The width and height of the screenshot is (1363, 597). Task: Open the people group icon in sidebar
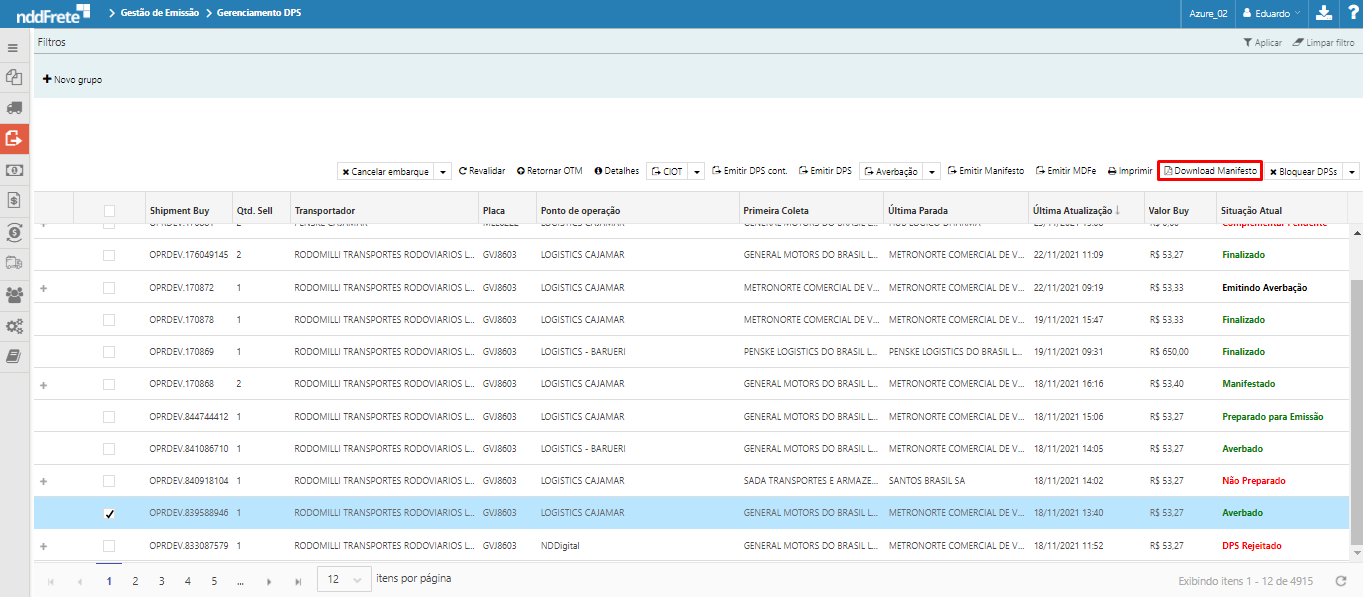point(14,295)
